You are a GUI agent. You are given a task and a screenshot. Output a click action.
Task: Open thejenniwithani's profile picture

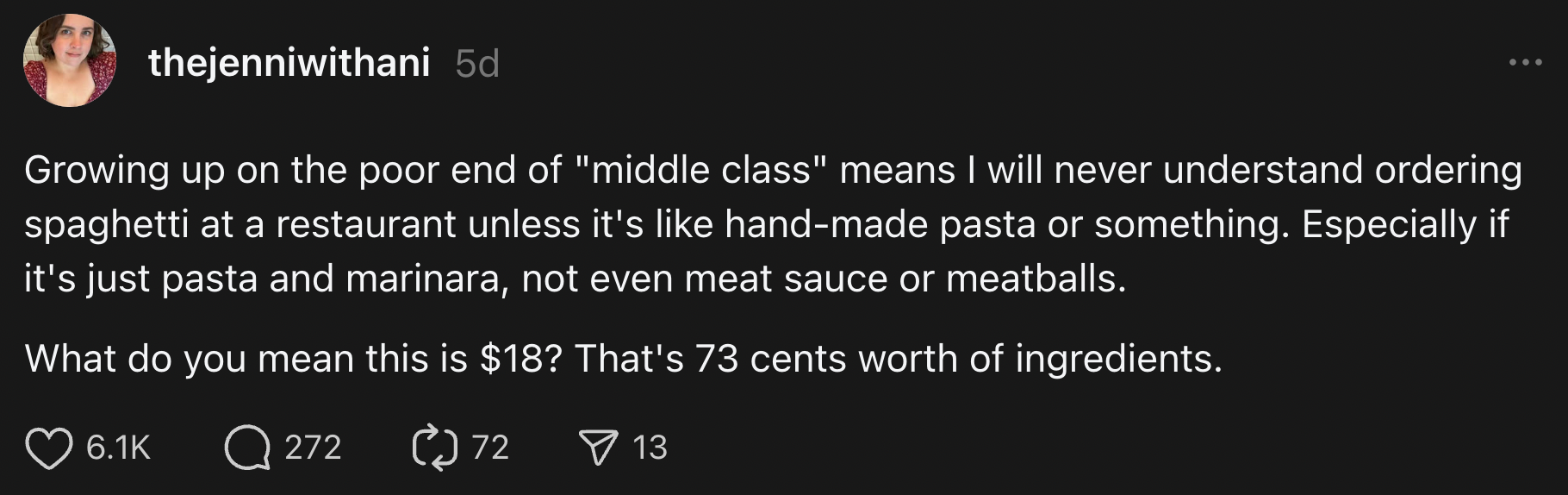(69, 60)
